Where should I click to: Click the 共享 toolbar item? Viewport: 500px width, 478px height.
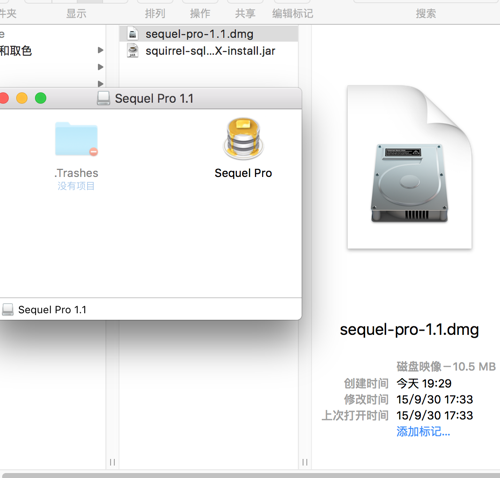245,14
